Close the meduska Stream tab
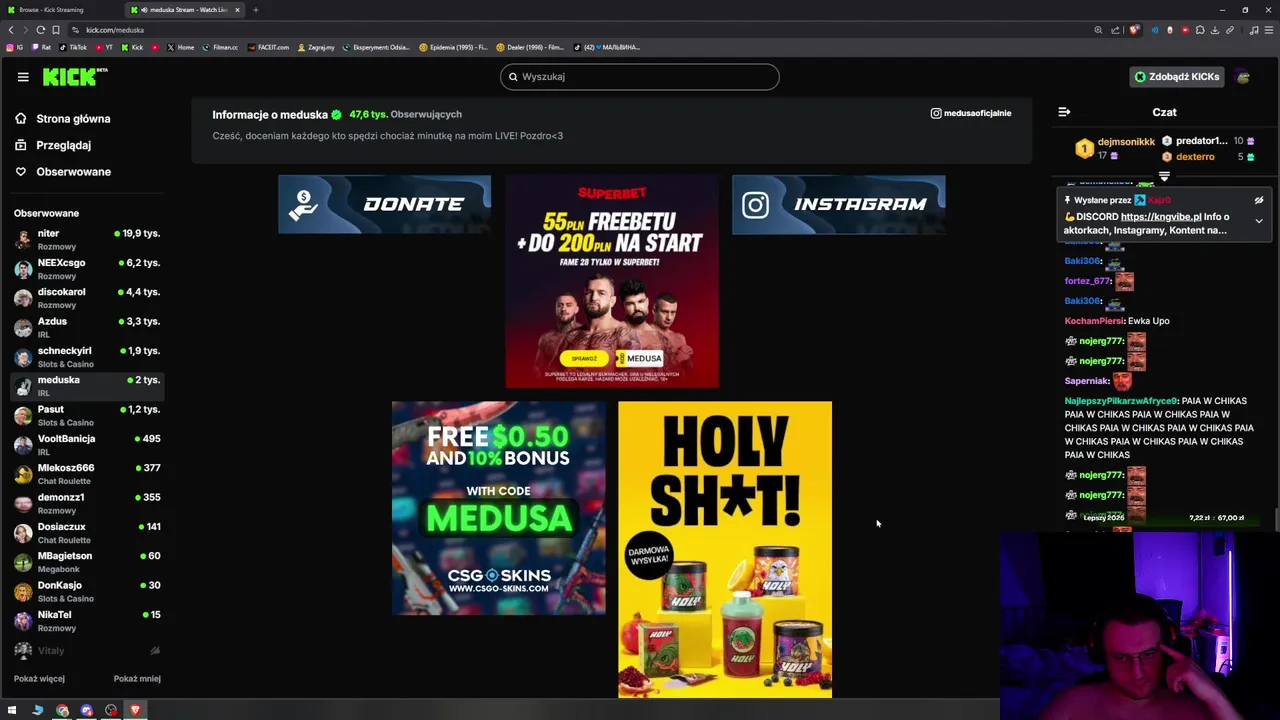The height and width of the screenshot is (720, 1280). [x=237, y=10]
